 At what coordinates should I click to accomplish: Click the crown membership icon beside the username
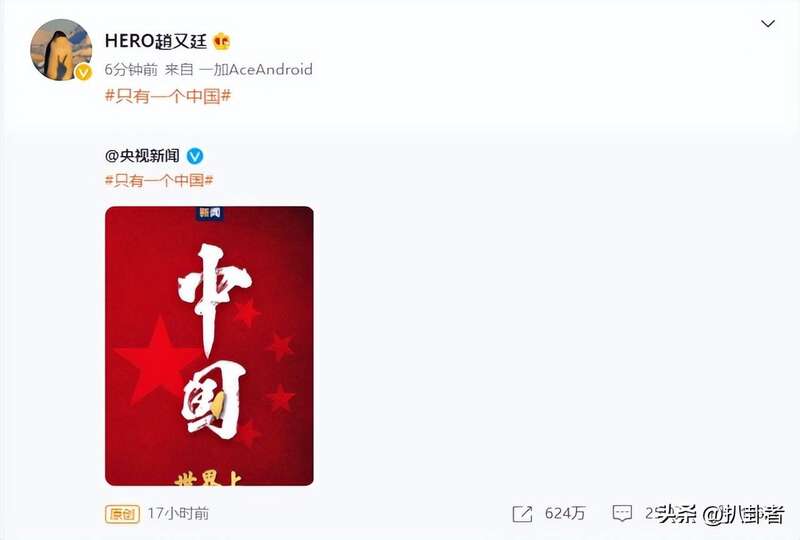tap(221, 41)
